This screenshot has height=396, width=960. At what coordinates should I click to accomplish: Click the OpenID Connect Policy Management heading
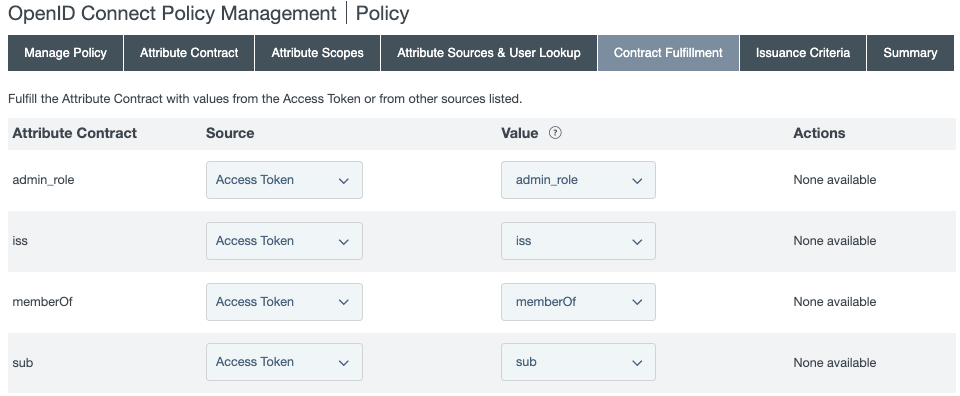click(172, 13)
